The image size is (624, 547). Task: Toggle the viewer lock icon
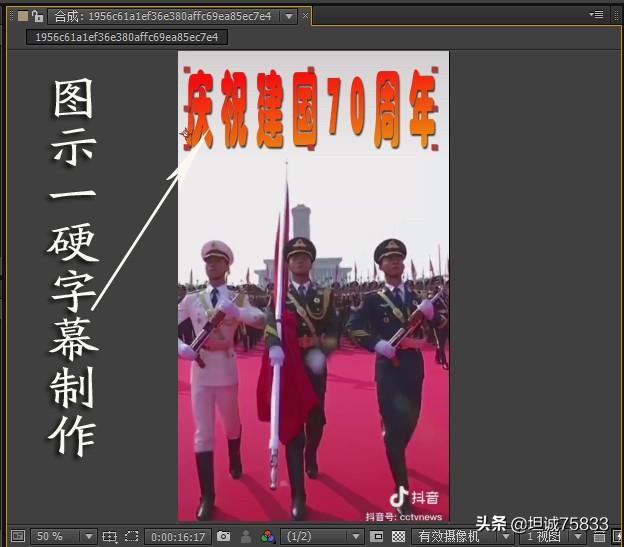click(38, 16)
